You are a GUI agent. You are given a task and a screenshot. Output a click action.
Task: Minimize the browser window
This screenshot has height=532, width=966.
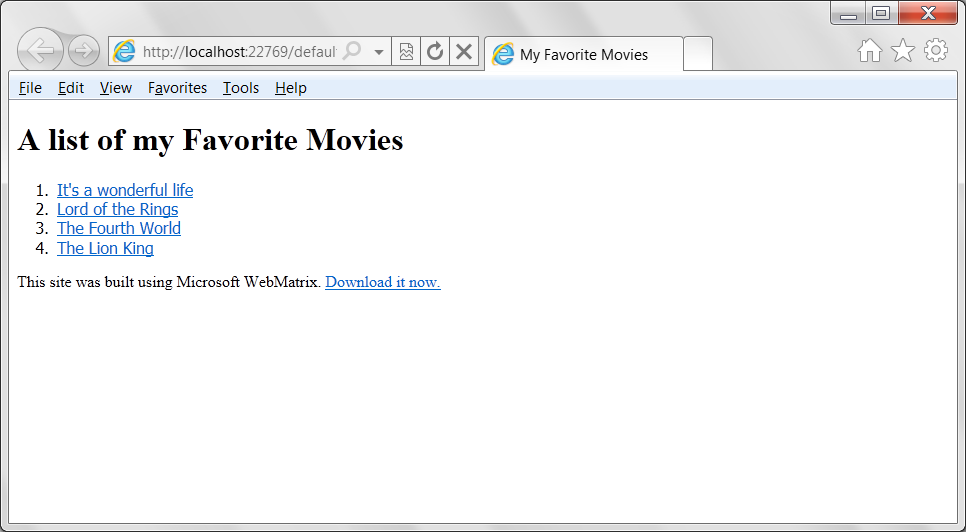point(848,14)
